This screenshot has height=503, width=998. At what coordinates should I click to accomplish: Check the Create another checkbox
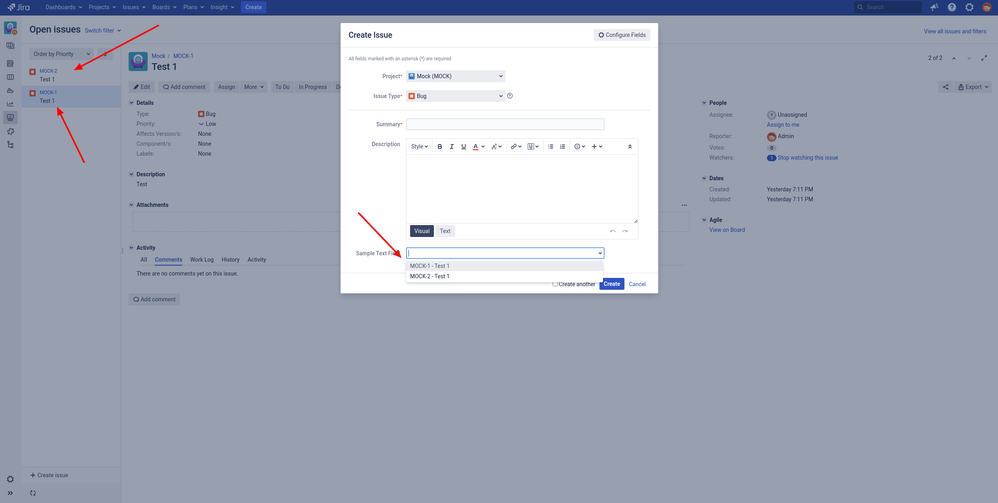click(555, 284)
